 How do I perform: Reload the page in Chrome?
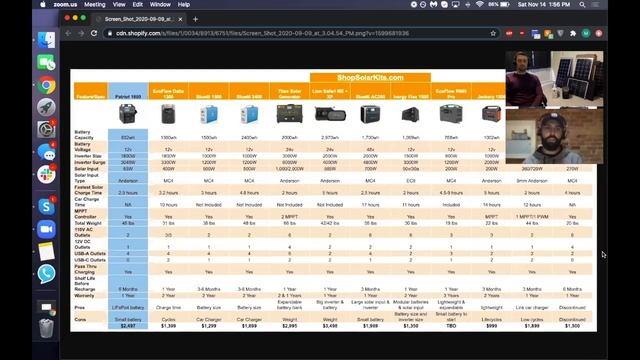click(94, 33)
